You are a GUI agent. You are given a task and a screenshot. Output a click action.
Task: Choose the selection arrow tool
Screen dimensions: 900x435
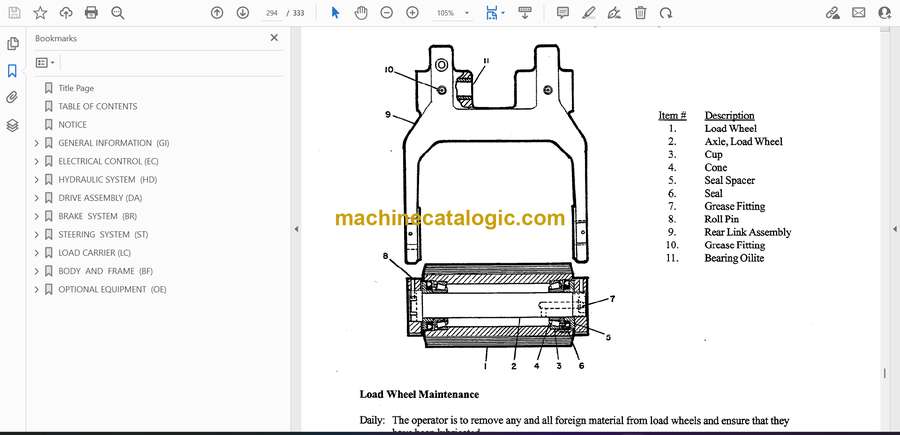pos(336,13)
